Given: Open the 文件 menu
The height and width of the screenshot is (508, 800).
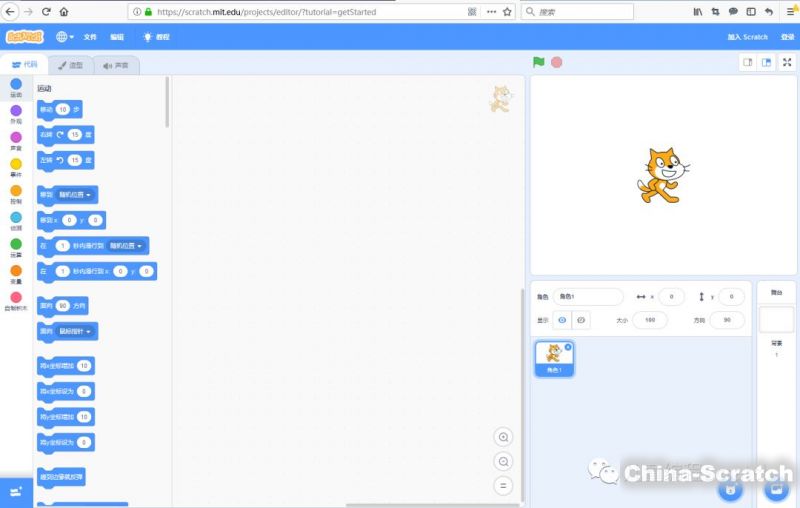Looking at the screenshot, I should pyautogui.click(x=90, y=37).
